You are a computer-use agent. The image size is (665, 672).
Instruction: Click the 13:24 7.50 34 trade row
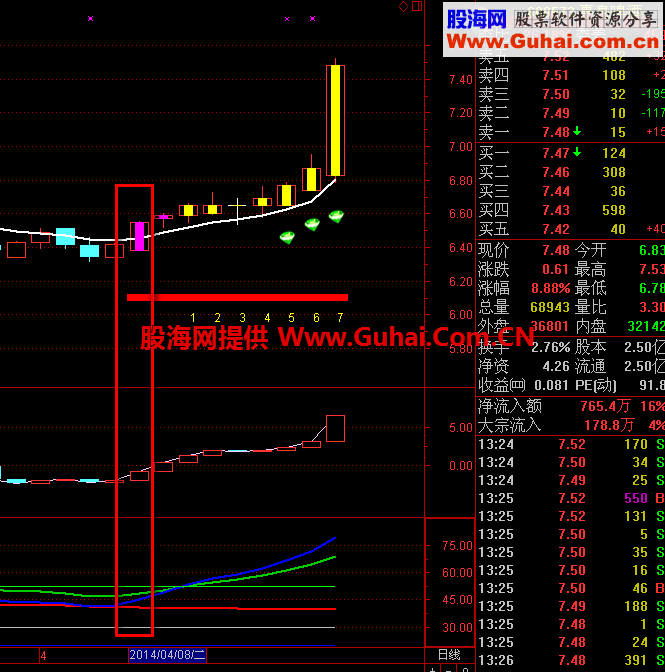(571, 462)
